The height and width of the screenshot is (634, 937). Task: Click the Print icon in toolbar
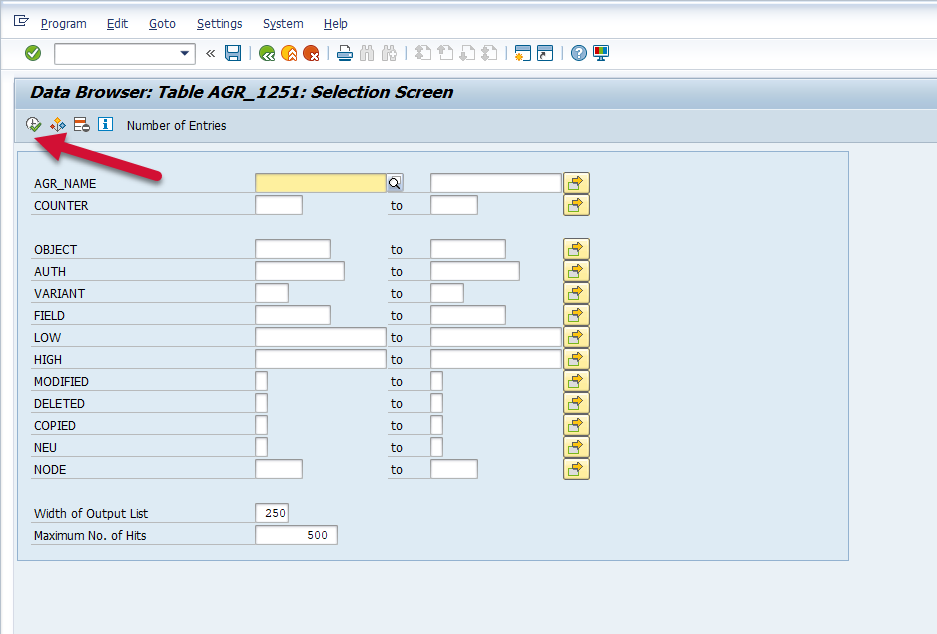click(345, 53)
